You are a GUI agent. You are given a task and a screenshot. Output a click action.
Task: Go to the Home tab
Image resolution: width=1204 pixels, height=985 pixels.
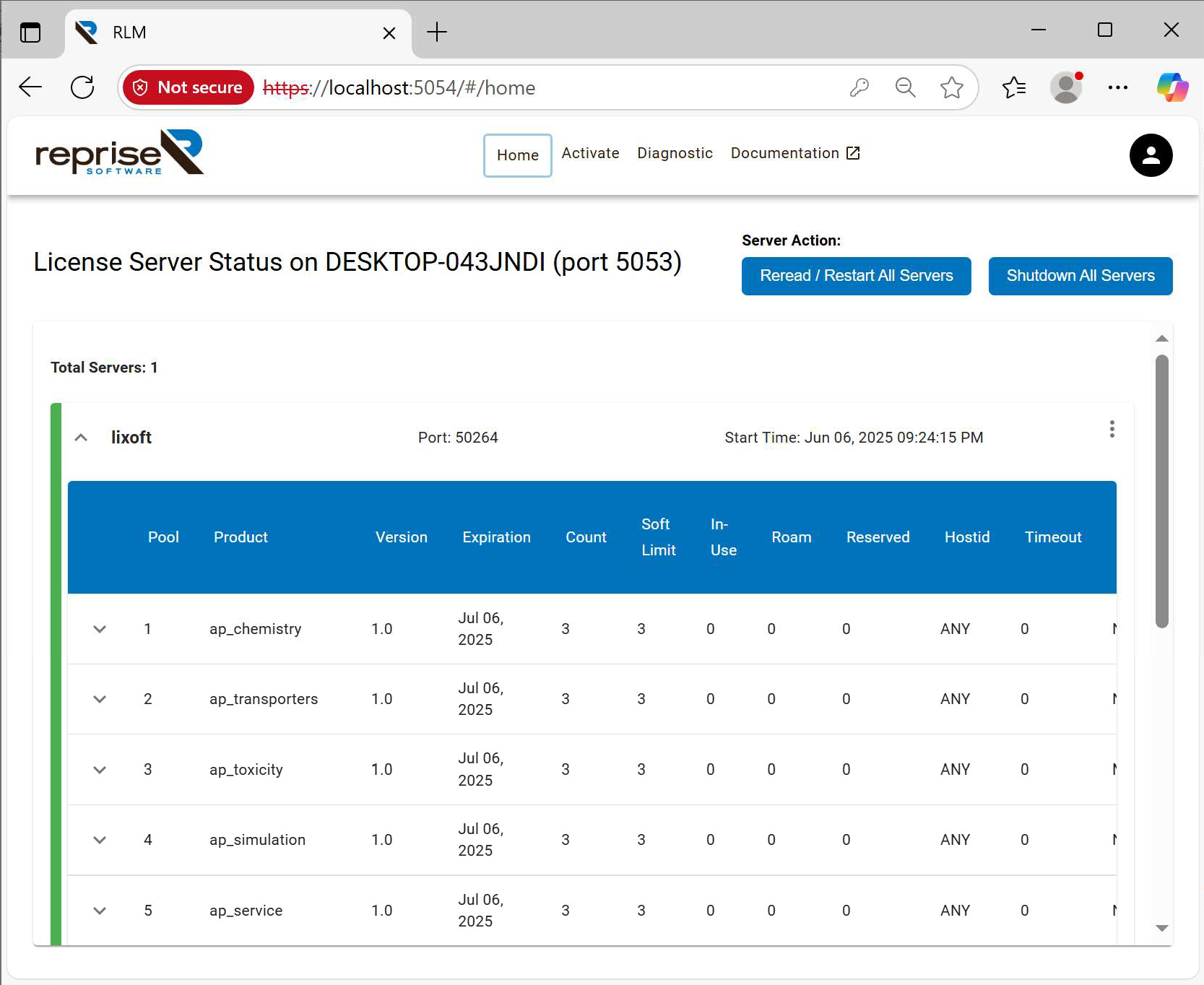pos(518,155)
